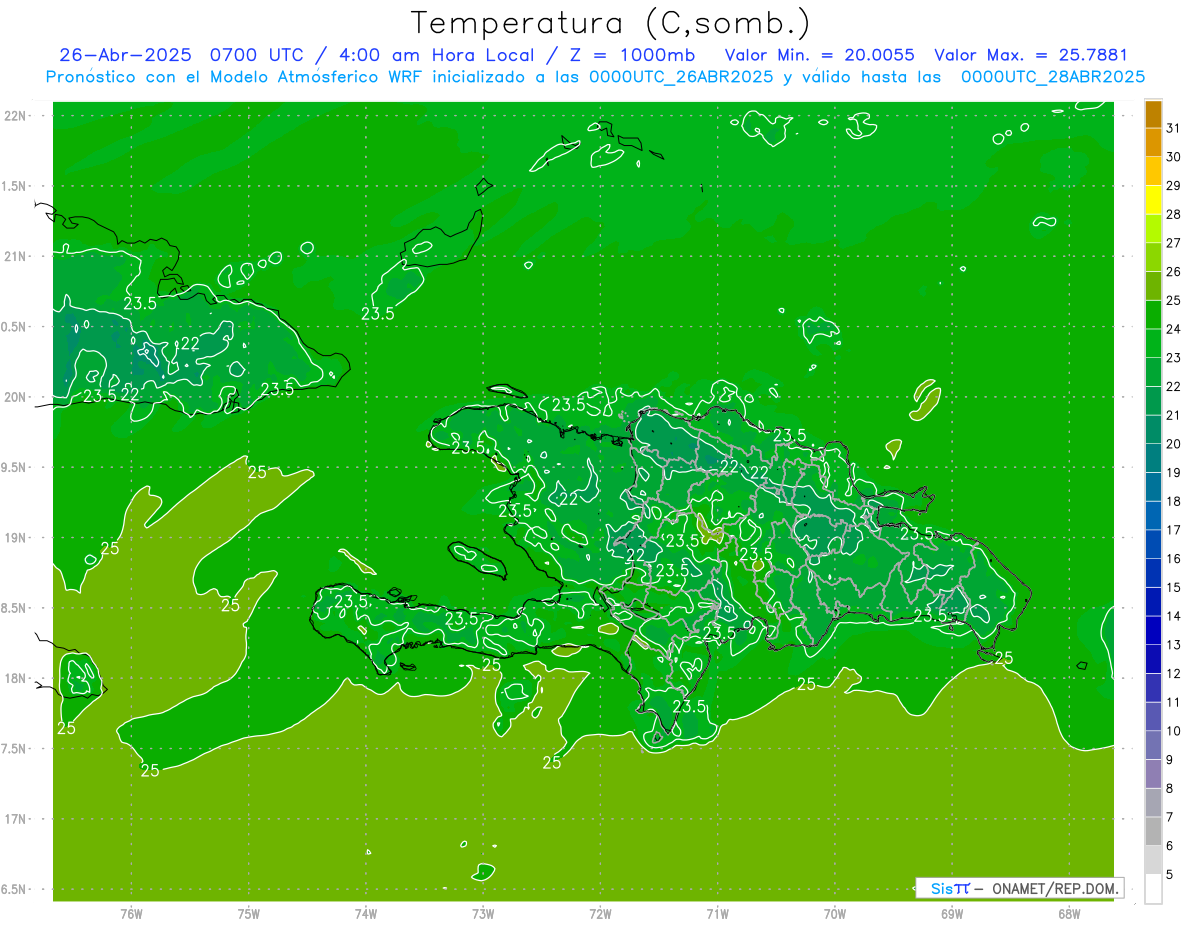Click the '18N' latitude axis label
Viewport: 1200px width, 927px height.
coord(15,678)
